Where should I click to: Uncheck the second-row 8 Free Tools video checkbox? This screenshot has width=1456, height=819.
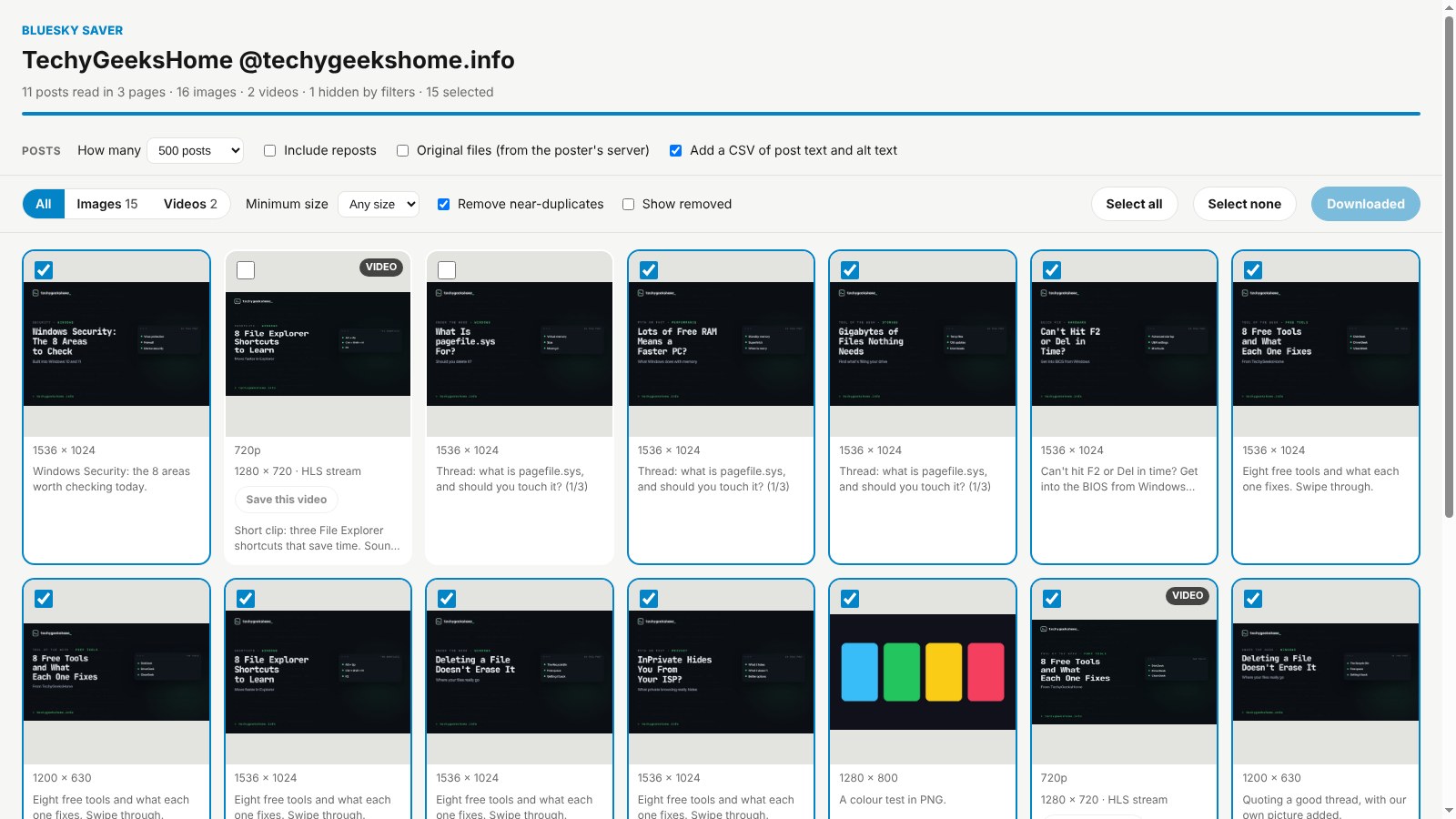(x=1052, y=599)
